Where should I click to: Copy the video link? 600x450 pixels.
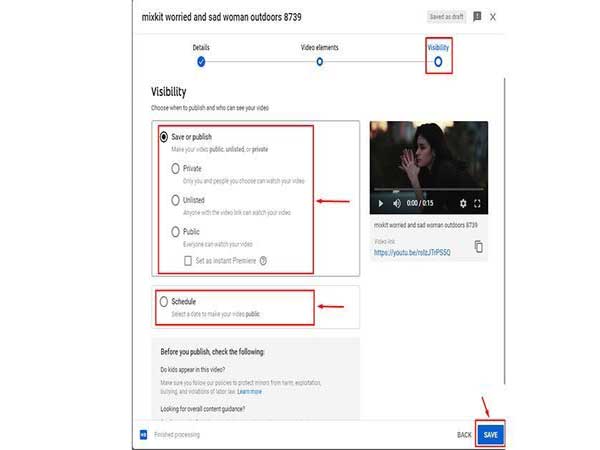(x=478, y=247)
